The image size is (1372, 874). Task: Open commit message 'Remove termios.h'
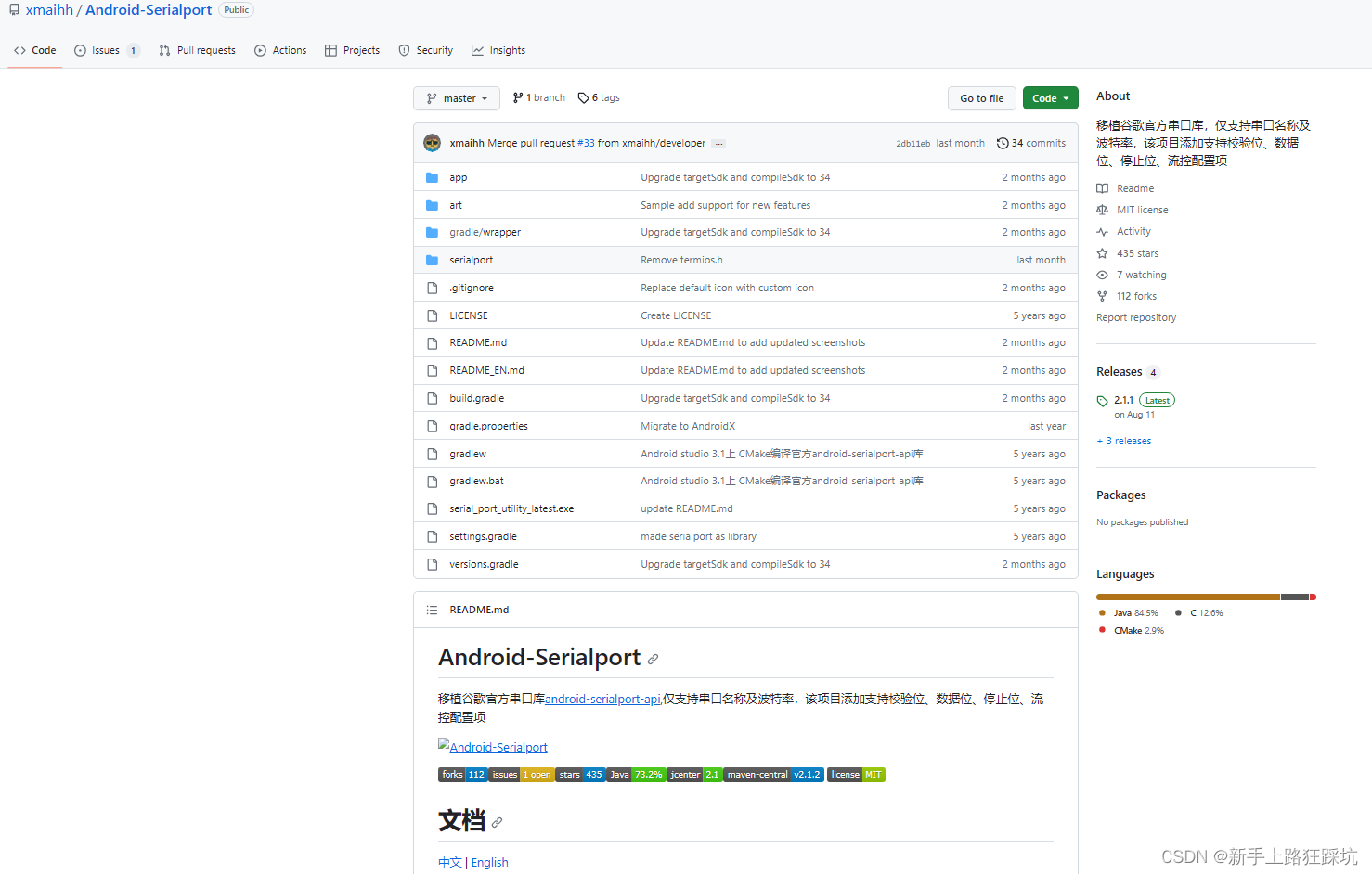pos(681,260)
